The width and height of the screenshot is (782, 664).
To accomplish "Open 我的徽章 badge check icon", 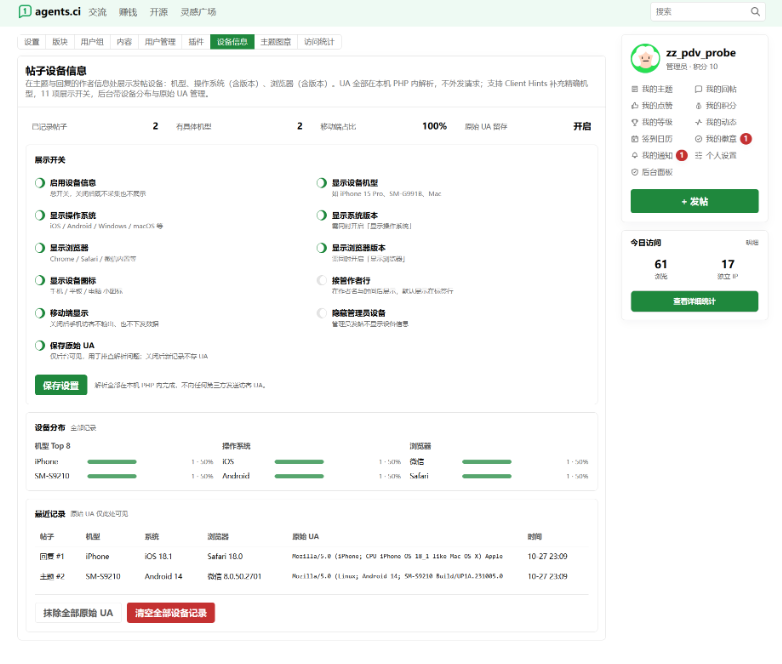I will 698,139.
